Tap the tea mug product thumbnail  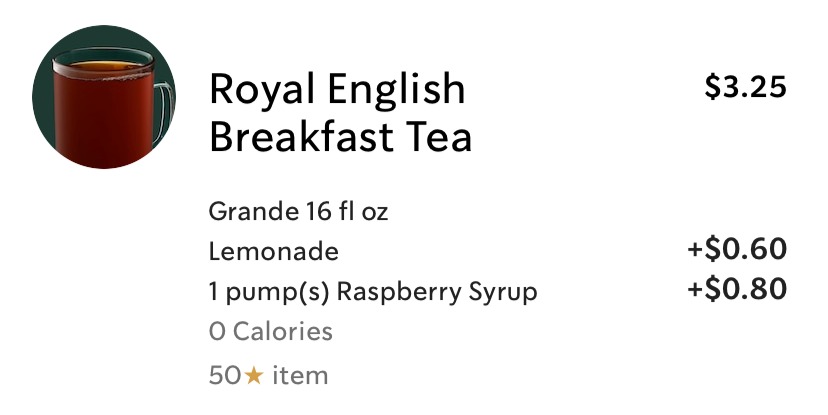(104, 97)
